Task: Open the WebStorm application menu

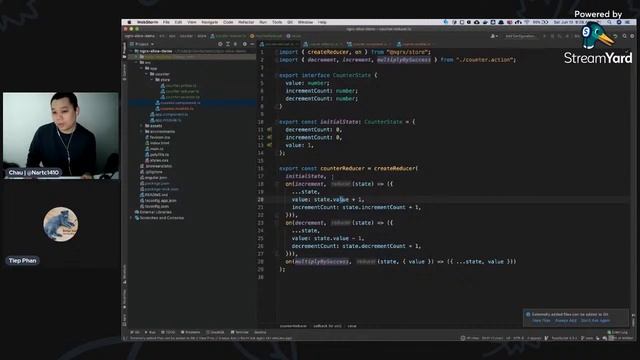Action: [147, 22]
